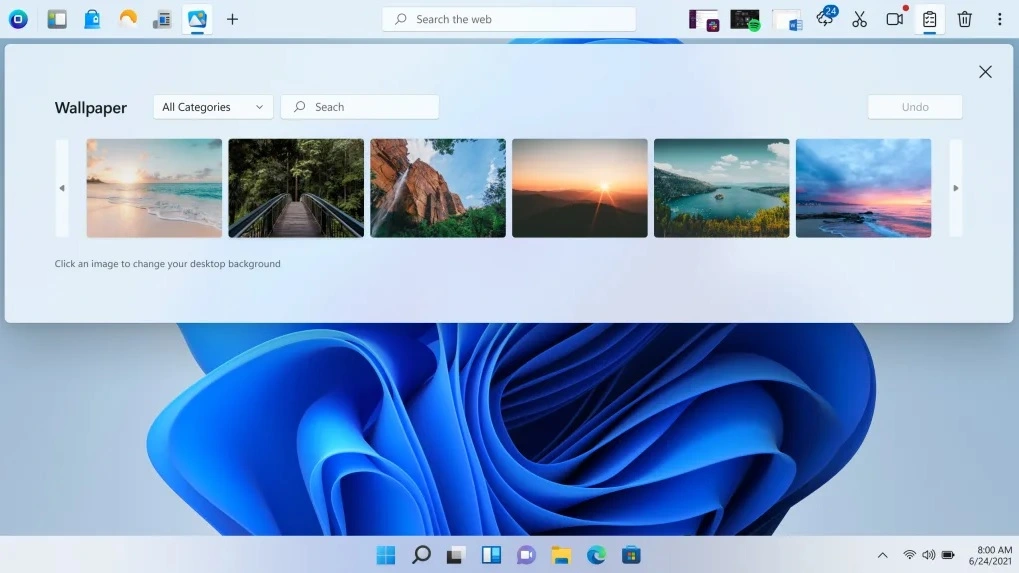Choose the pink sky seashore wallpaper
The width and height of the screenshot is (1019, 573).
coord(864,188)
